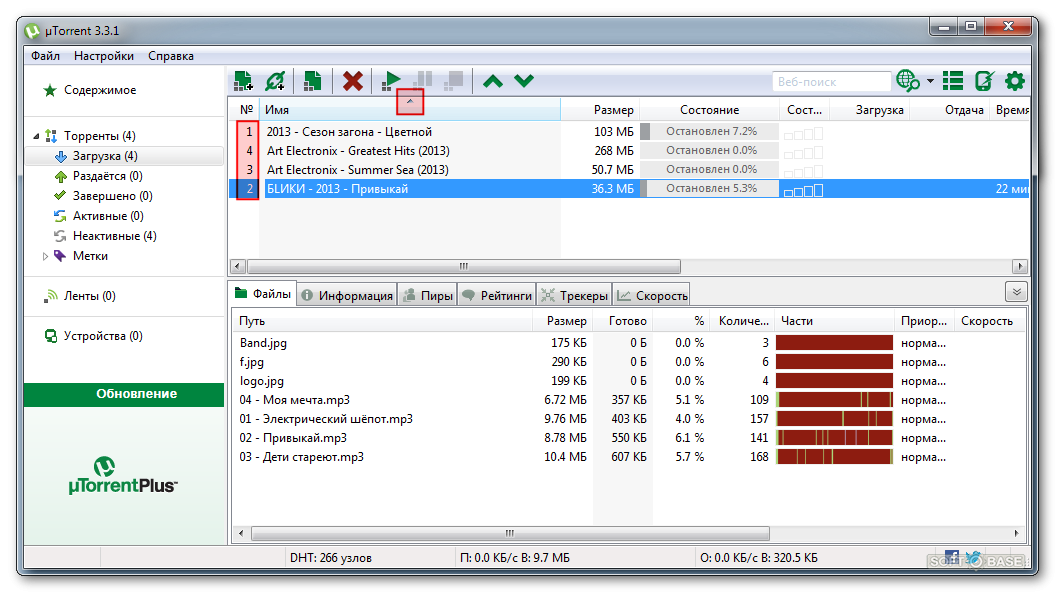The height and width of the screenshot is (593, 1056).
Task: Switch to the Трекеры tab
Action: pos(575,295)
